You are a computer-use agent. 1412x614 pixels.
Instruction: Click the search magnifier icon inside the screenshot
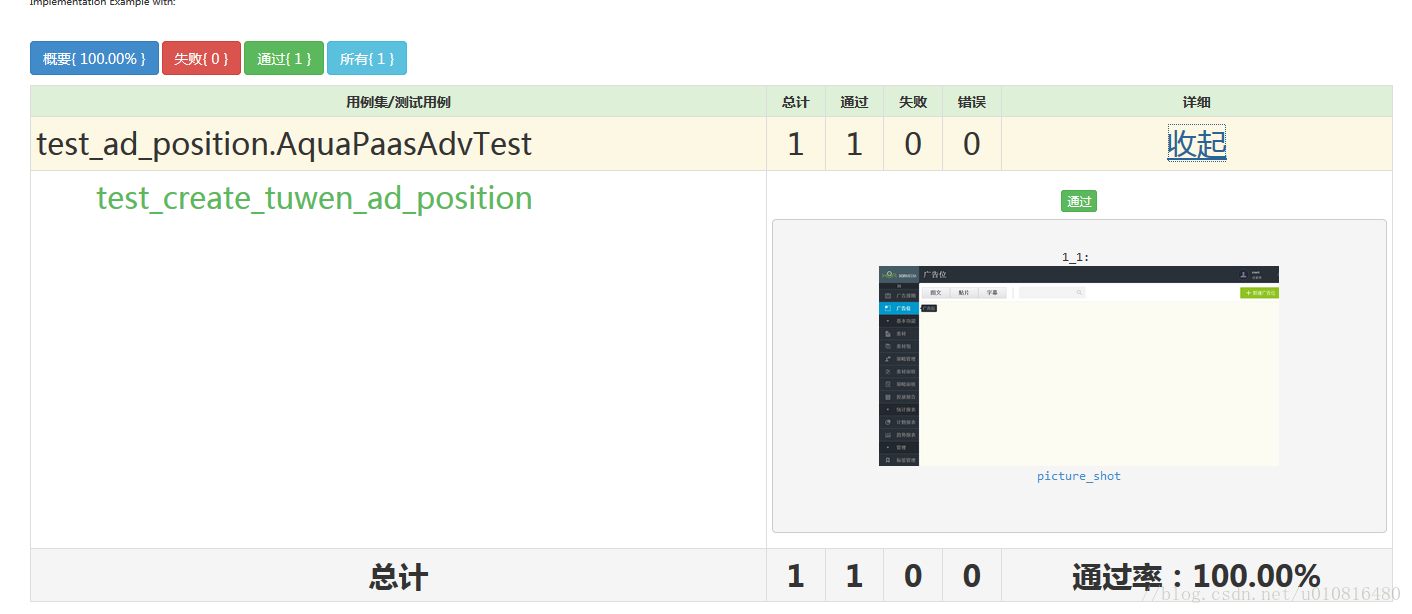tap(1079, 293)
